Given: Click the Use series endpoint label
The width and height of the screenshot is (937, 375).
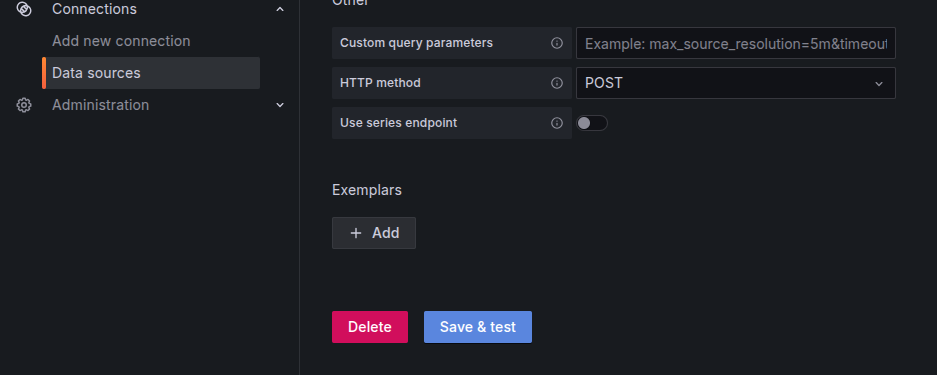Looking at the screenshot, I should pos(399,123).
